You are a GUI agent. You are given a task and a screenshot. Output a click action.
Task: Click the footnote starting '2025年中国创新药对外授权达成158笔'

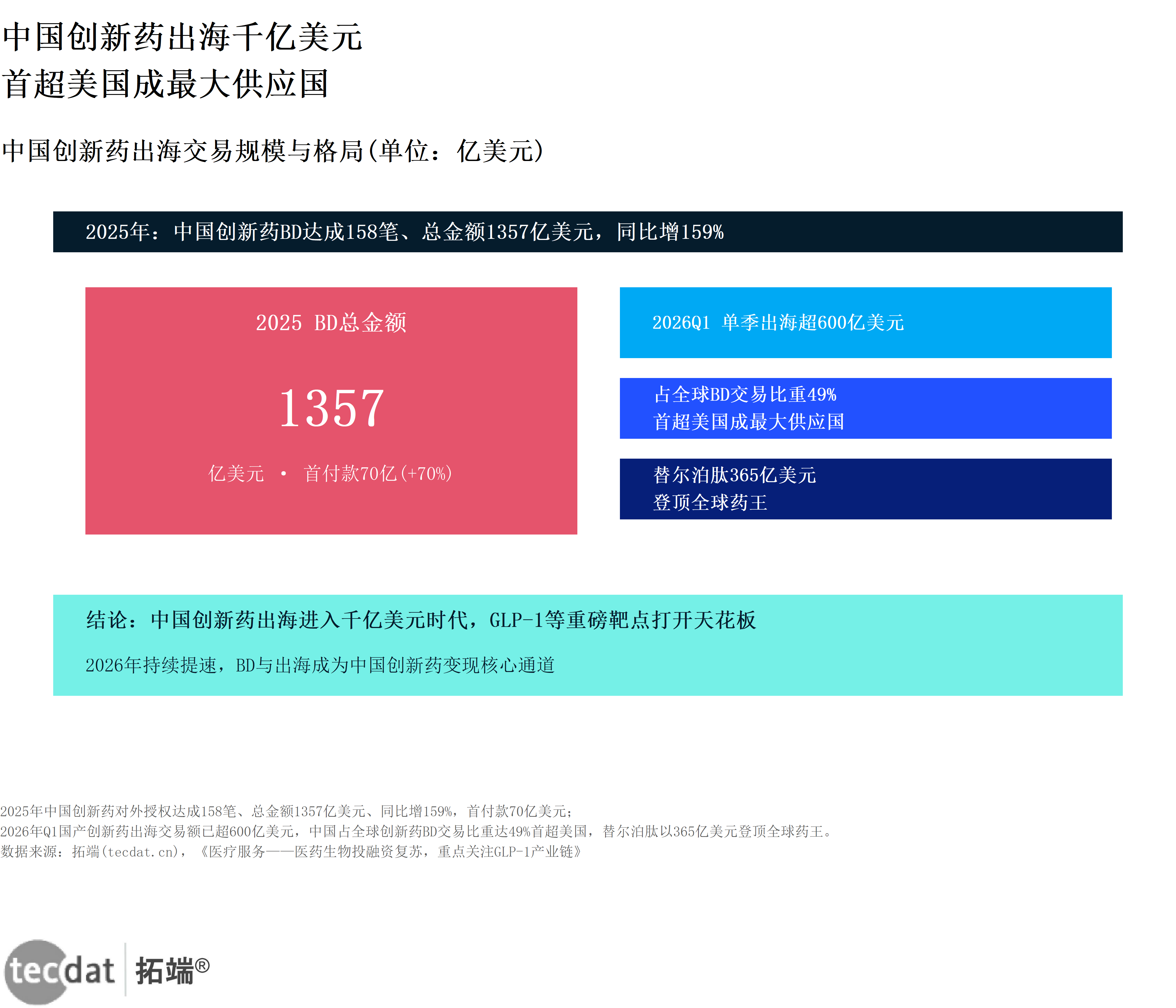tap(287, 811)
